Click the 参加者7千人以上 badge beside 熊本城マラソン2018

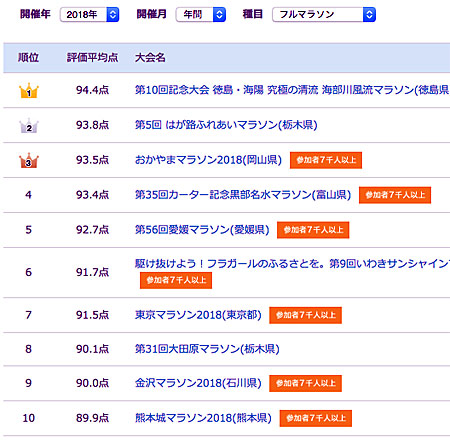[316, 418]
